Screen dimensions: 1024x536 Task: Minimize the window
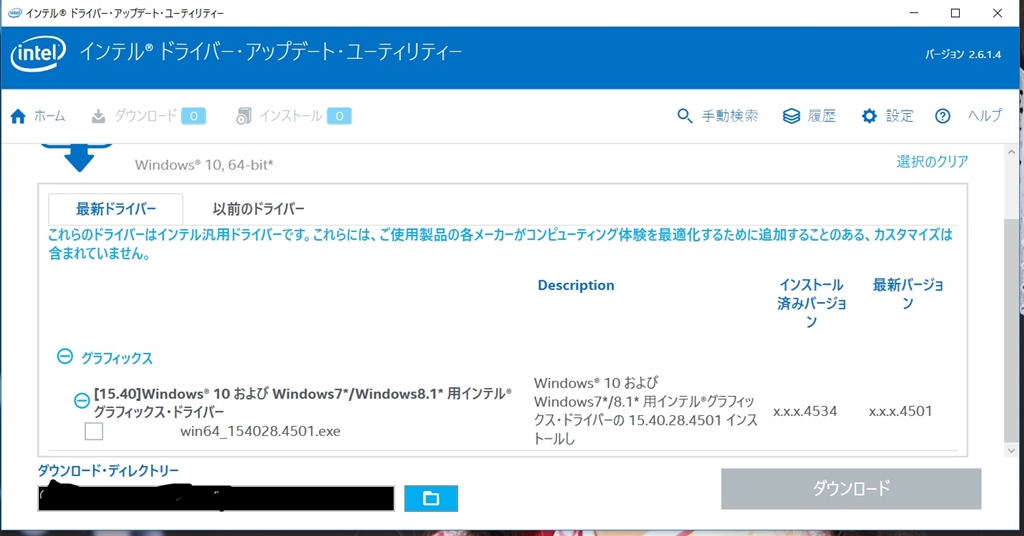pyautogui.click(x=914, y=13)
